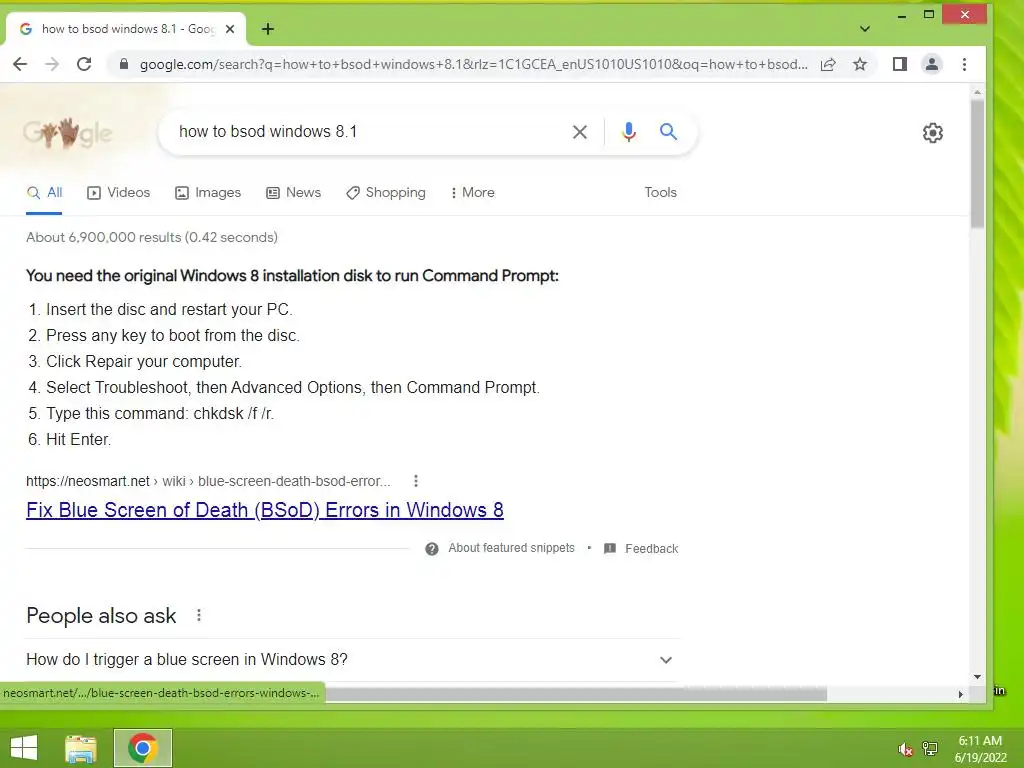Switch to Images results
Viewport: 1024px width, 768px height.
[208, 193]
